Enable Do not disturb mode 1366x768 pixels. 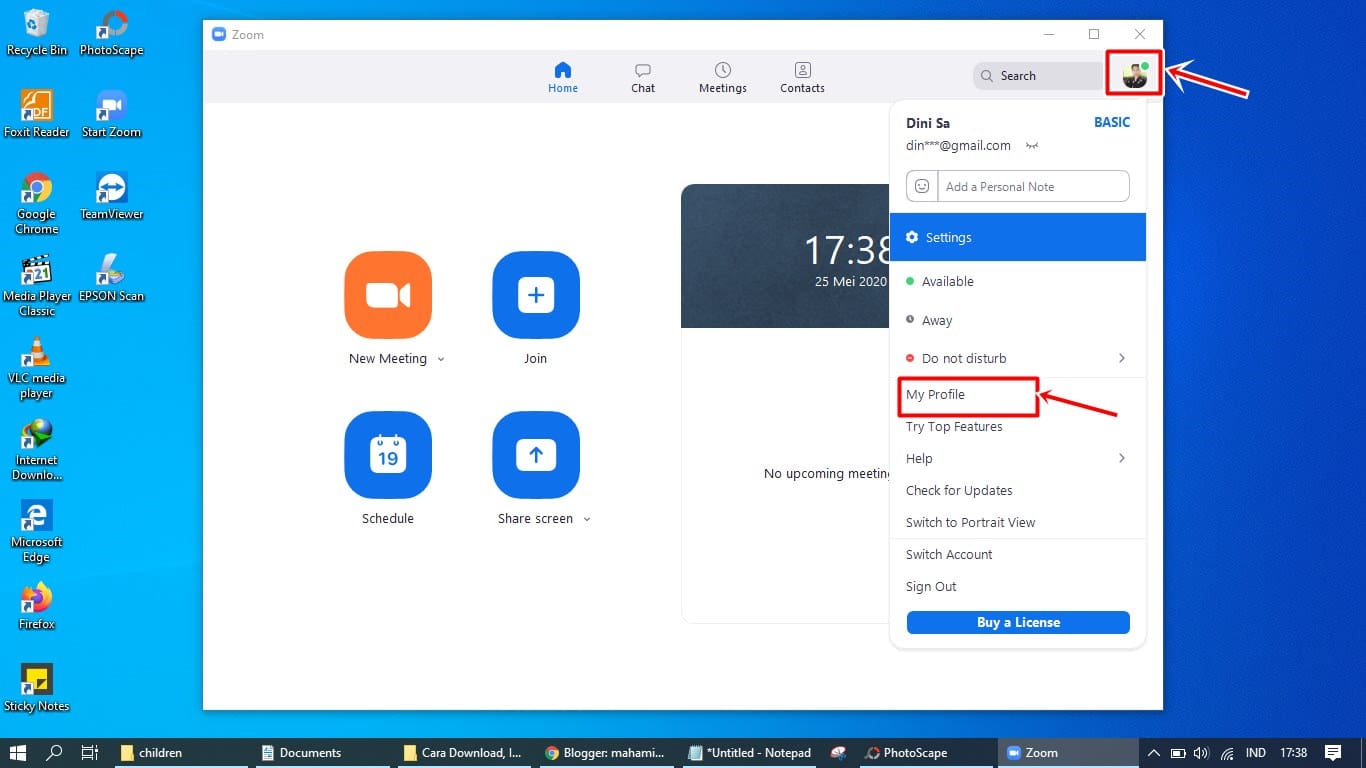pyautogui.click(x=963, y=358)
